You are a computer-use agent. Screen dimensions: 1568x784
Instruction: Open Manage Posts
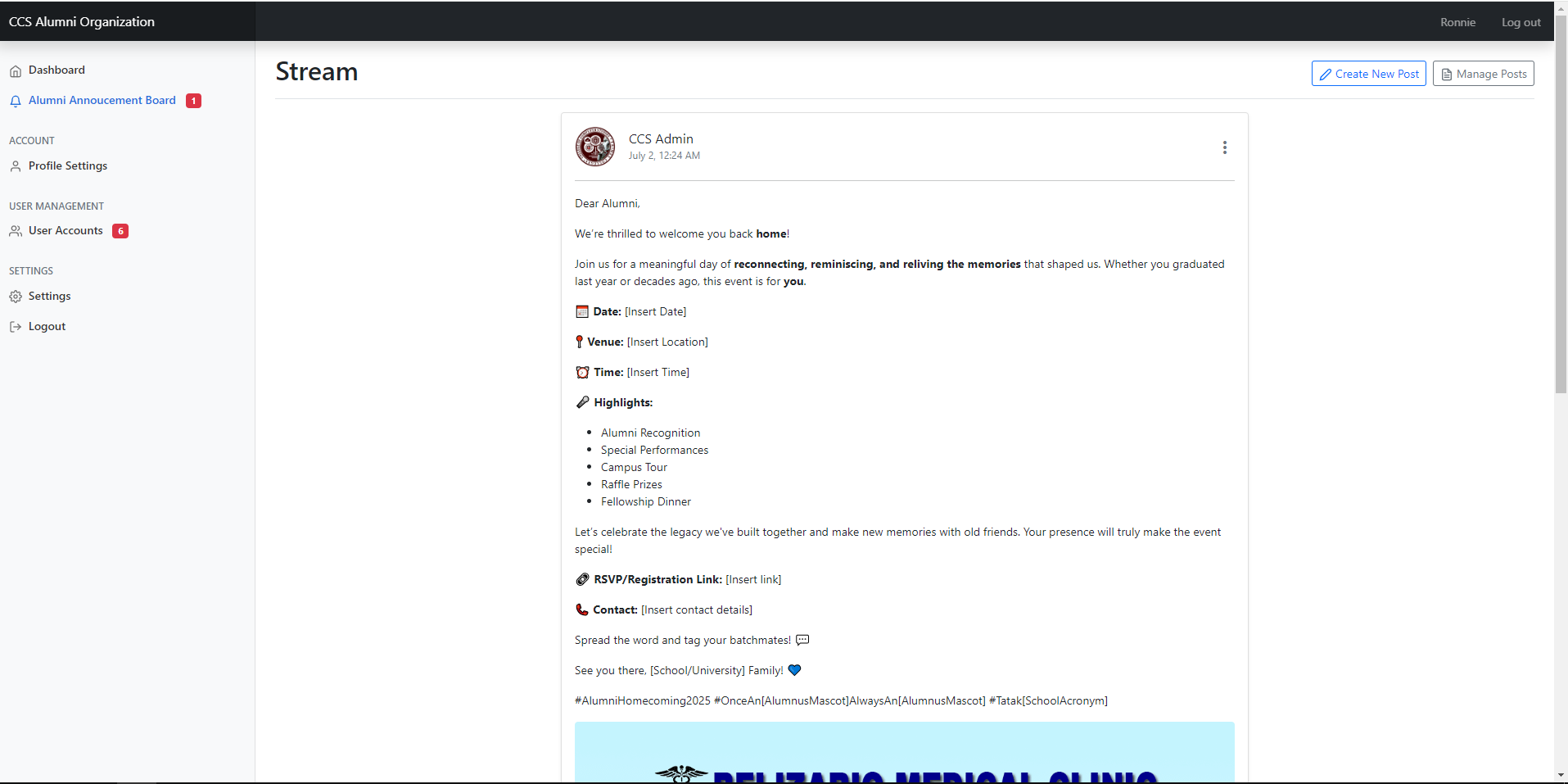(x=1483, y=74)
